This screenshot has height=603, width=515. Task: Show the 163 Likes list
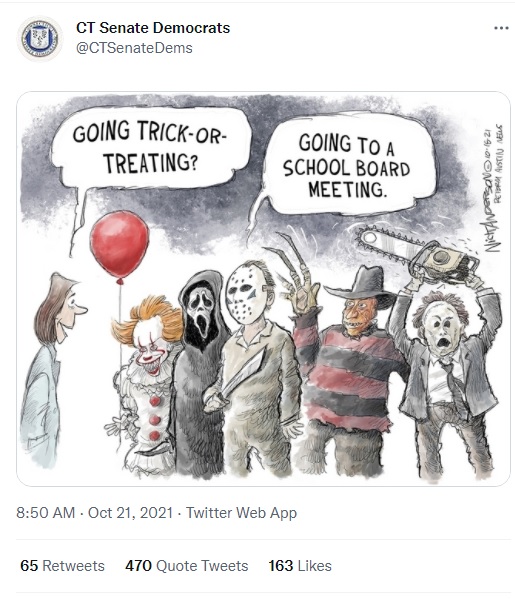300,566
